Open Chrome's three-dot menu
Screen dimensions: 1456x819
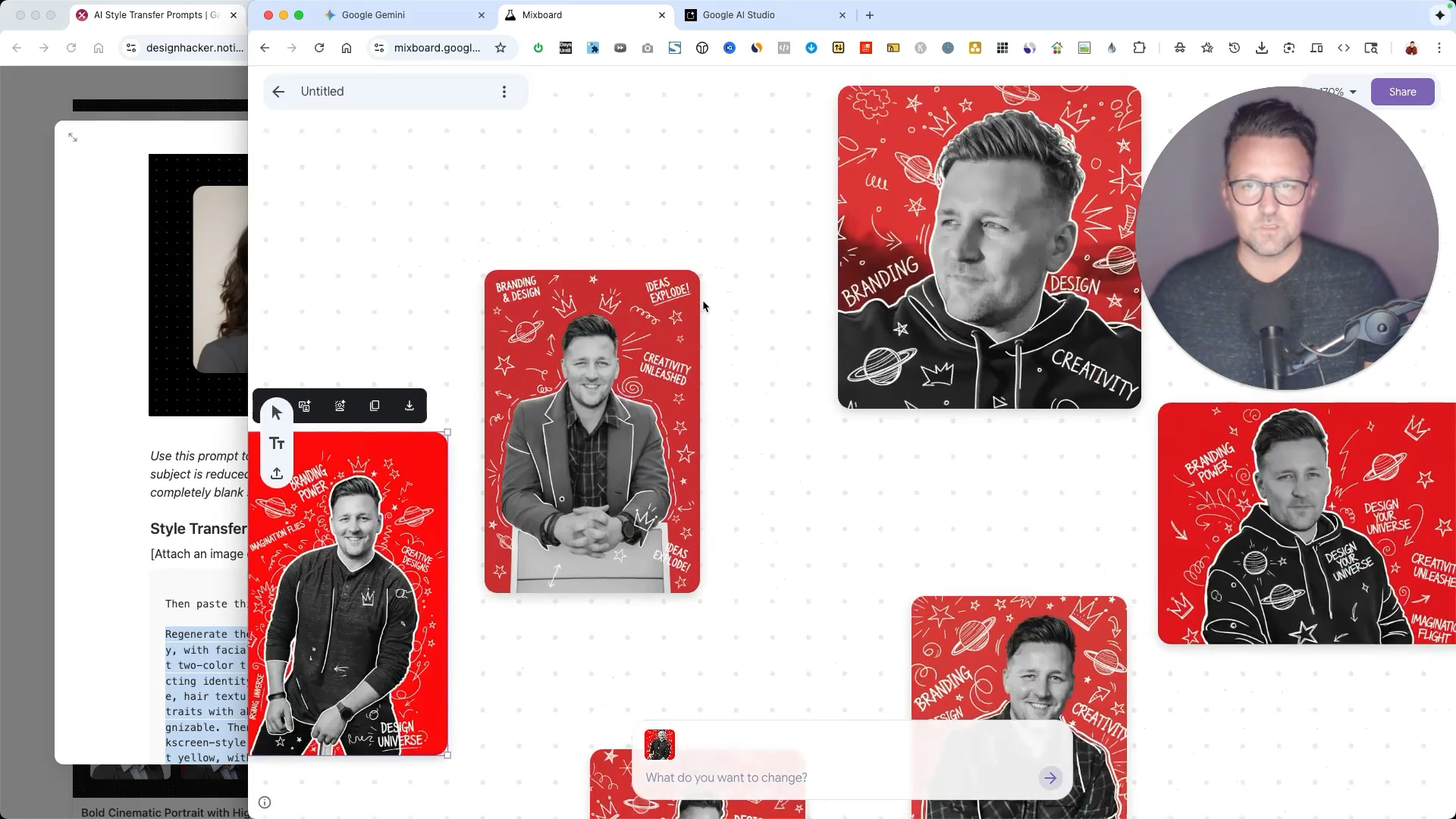point(1439,48)
